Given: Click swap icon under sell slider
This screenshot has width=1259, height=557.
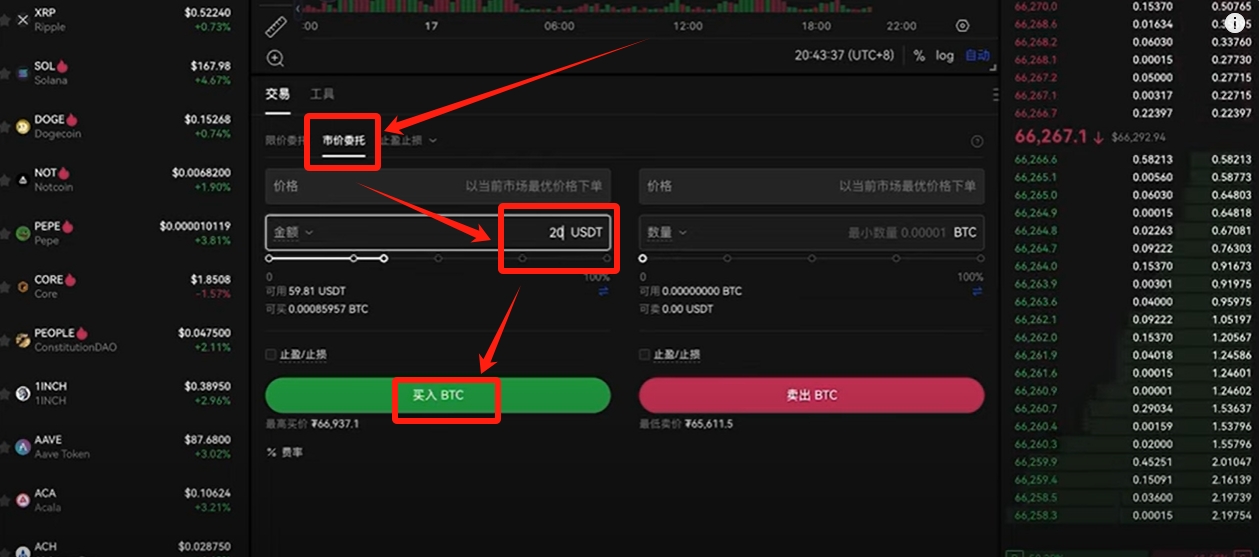Looking at the screenshot, I should click(x=977, y=291).
